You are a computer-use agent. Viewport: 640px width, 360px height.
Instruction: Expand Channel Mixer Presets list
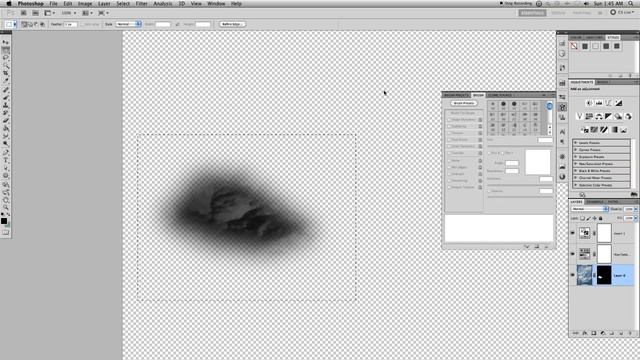(576, 178)
